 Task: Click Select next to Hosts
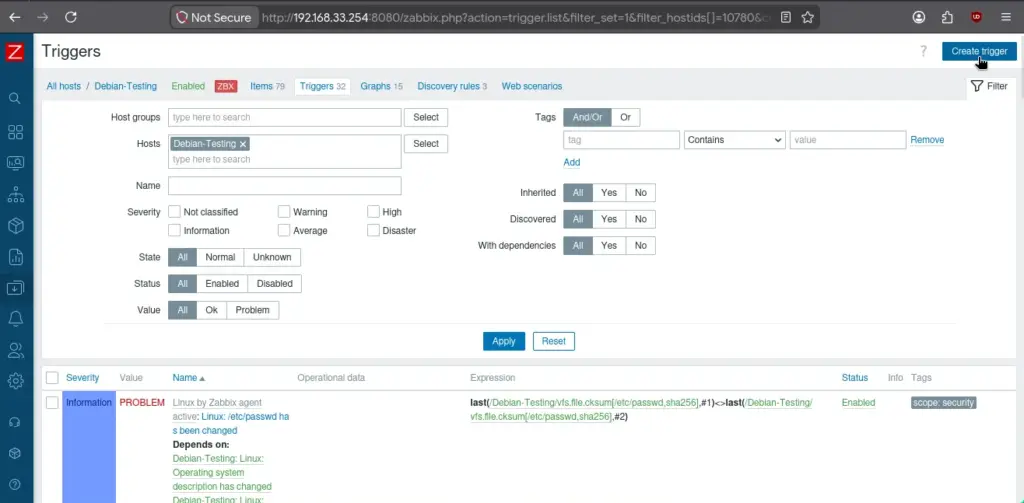pos(426,144)
